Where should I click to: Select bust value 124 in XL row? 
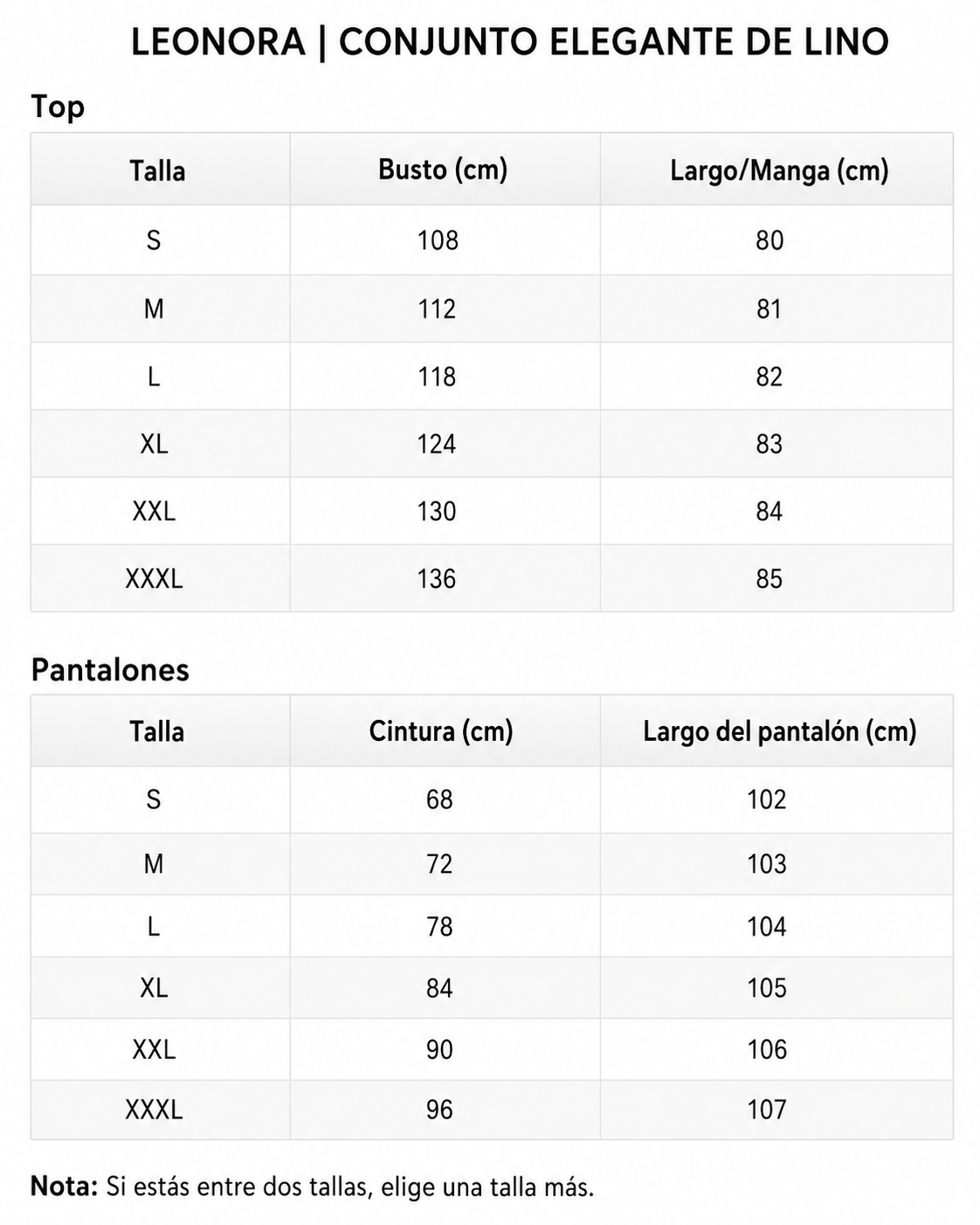437,444
